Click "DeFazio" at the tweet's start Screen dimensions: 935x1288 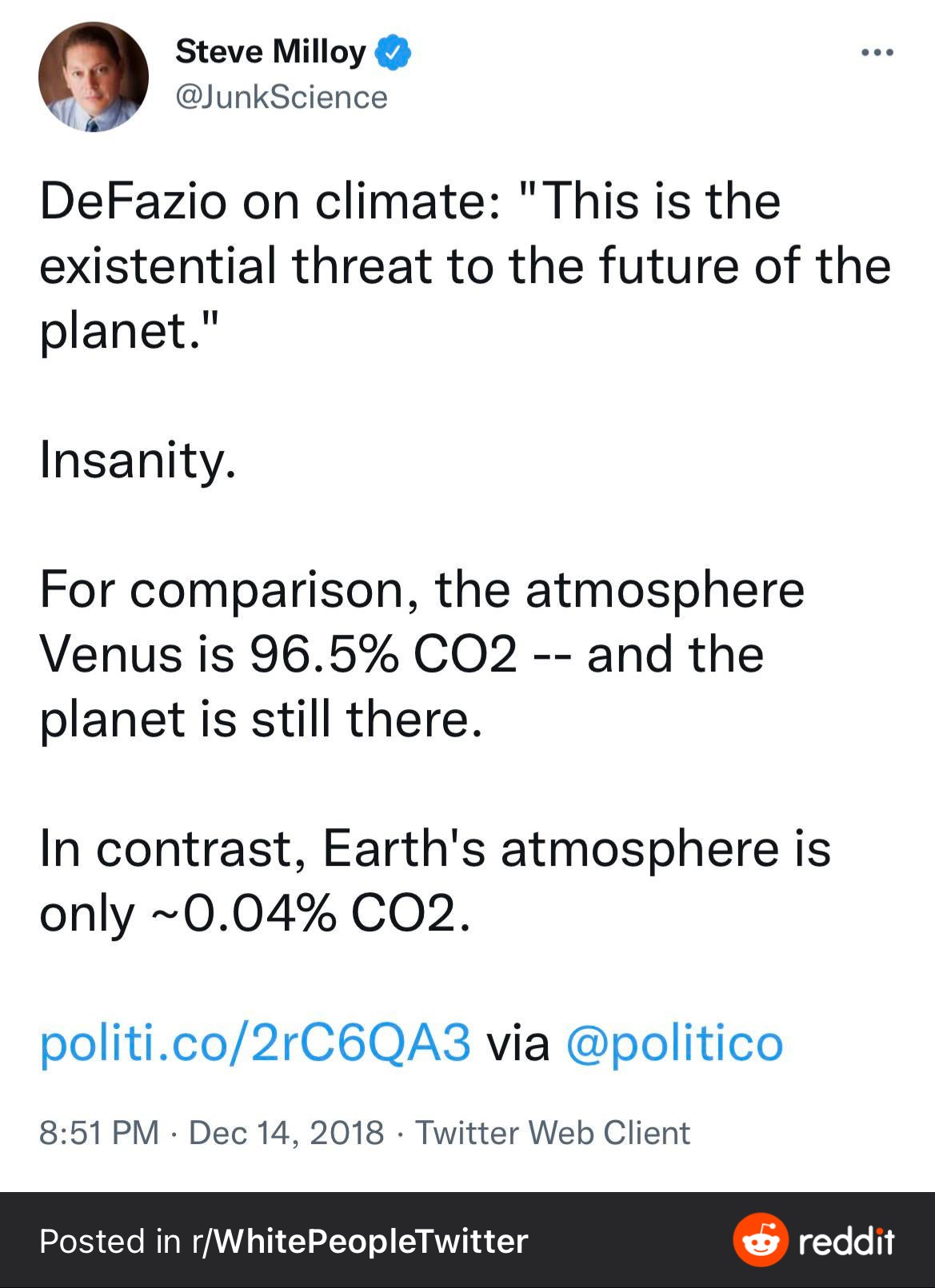(133, 201)
